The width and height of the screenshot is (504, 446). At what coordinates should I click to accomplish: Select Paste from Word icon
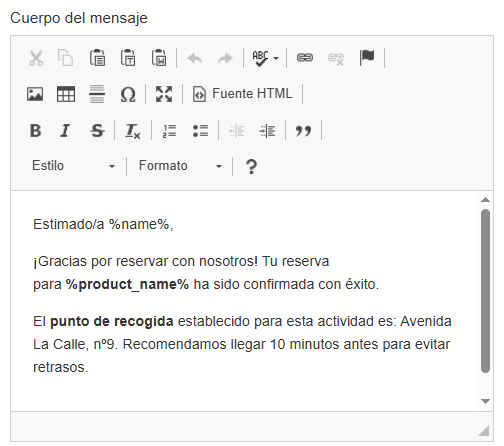(x=159, y=57)
